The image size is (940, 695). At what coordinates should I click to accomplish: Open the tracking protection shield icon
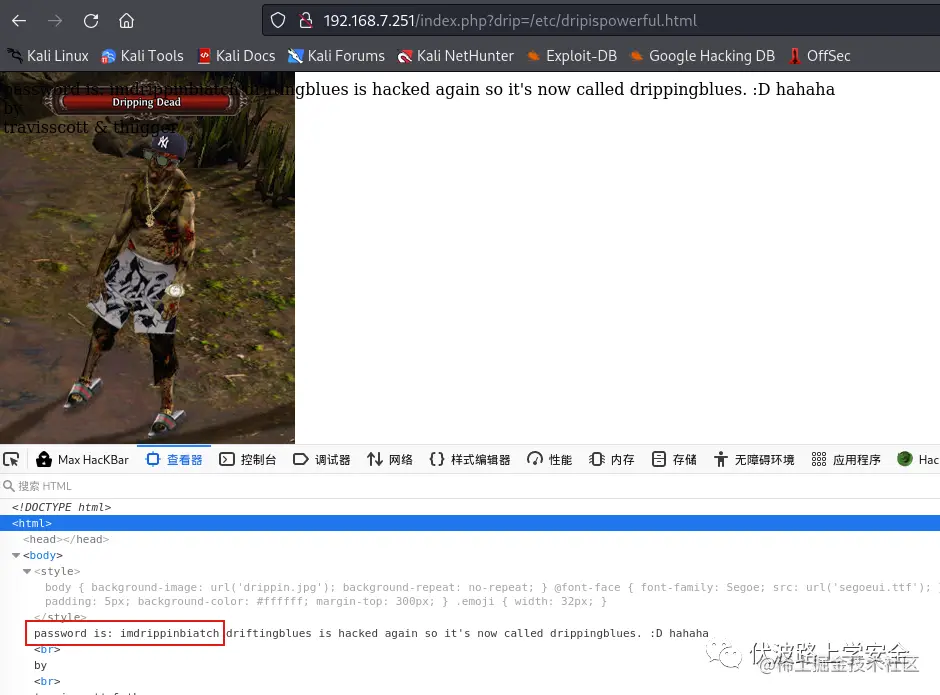(278, 21)
